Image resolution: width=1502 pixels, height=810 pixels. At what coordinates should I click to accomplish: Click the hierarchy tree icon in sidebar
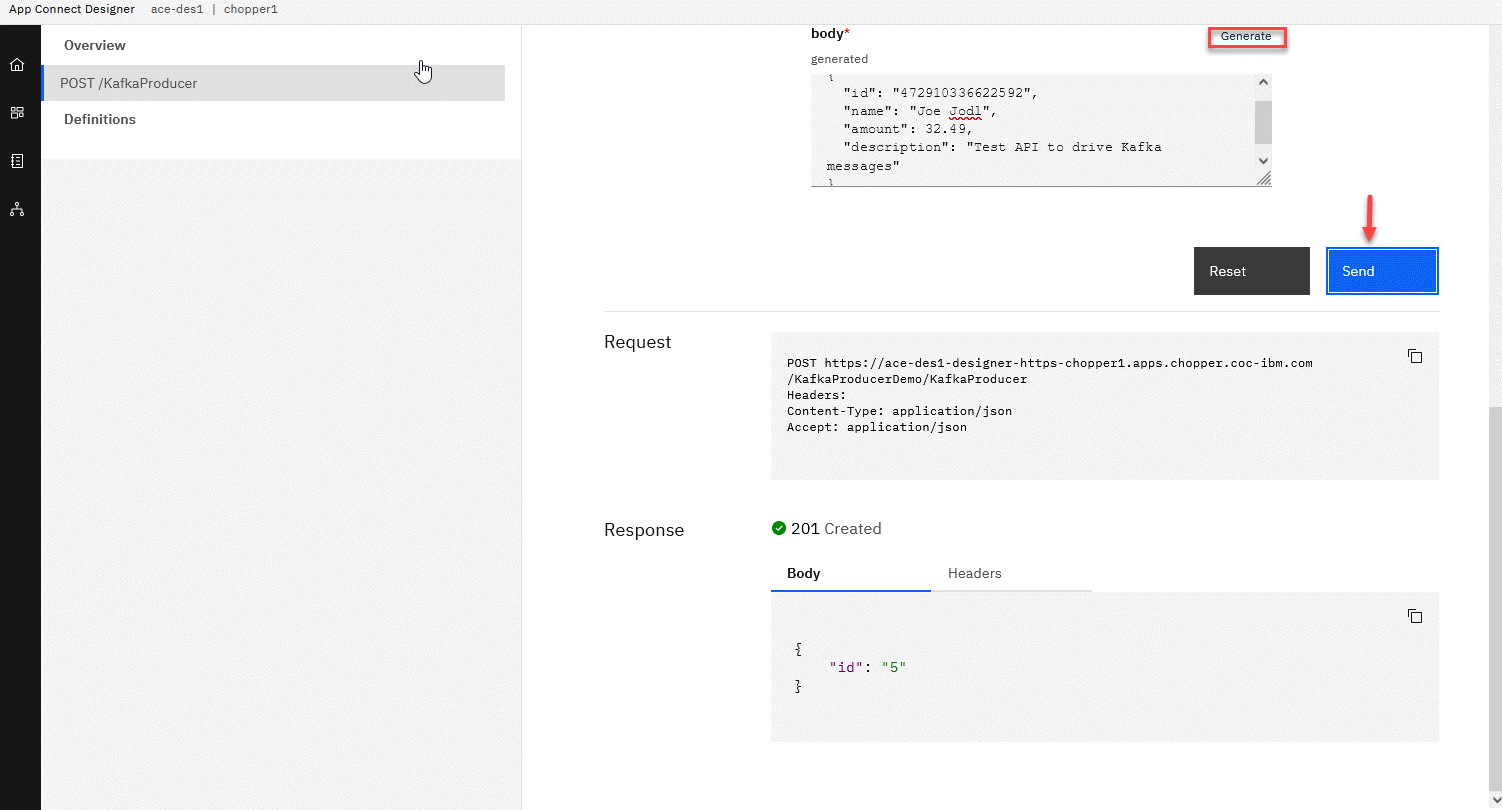[17, 209]
